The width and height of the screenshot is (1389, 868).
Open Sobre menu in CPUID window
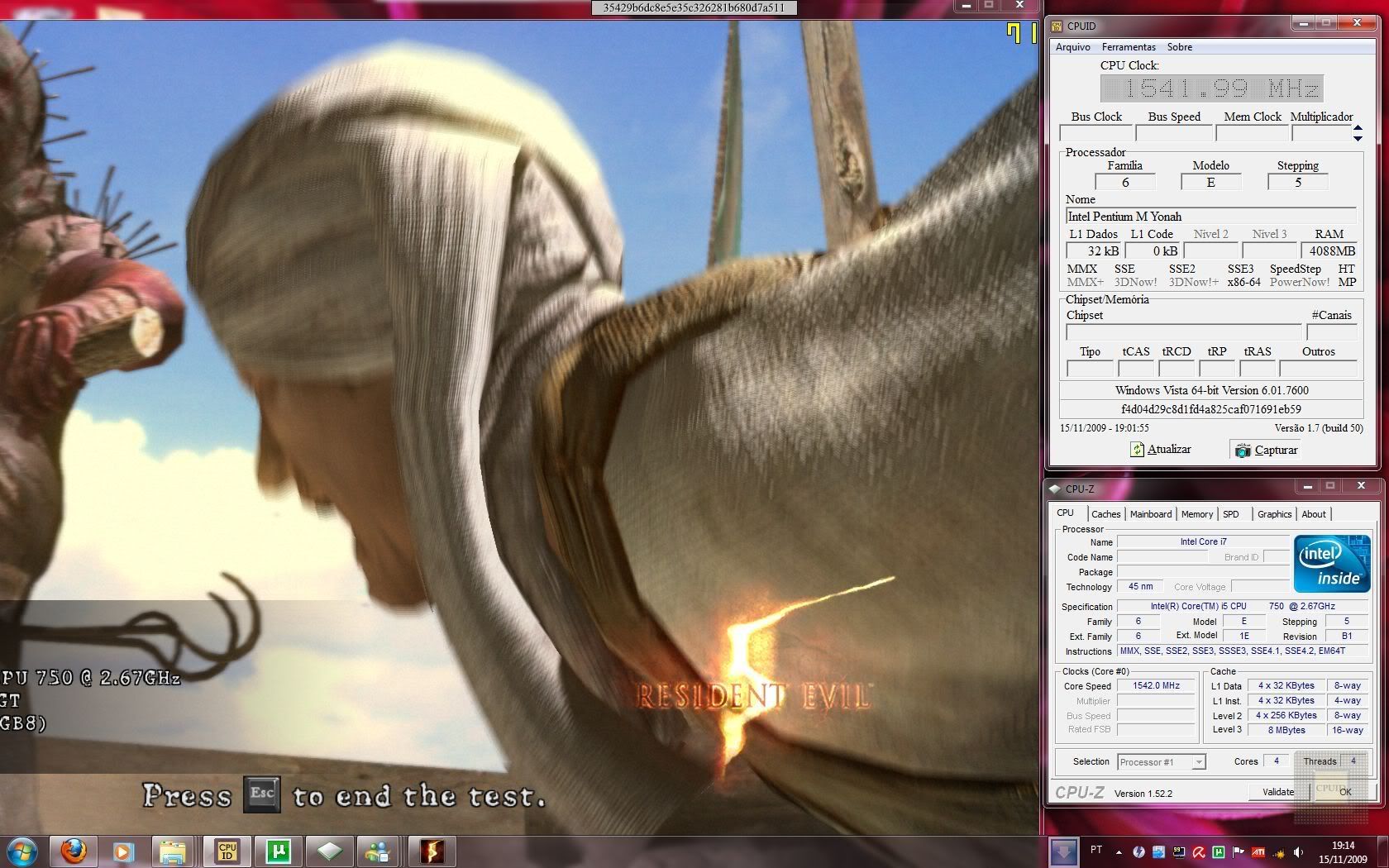tap(1180, 47)
